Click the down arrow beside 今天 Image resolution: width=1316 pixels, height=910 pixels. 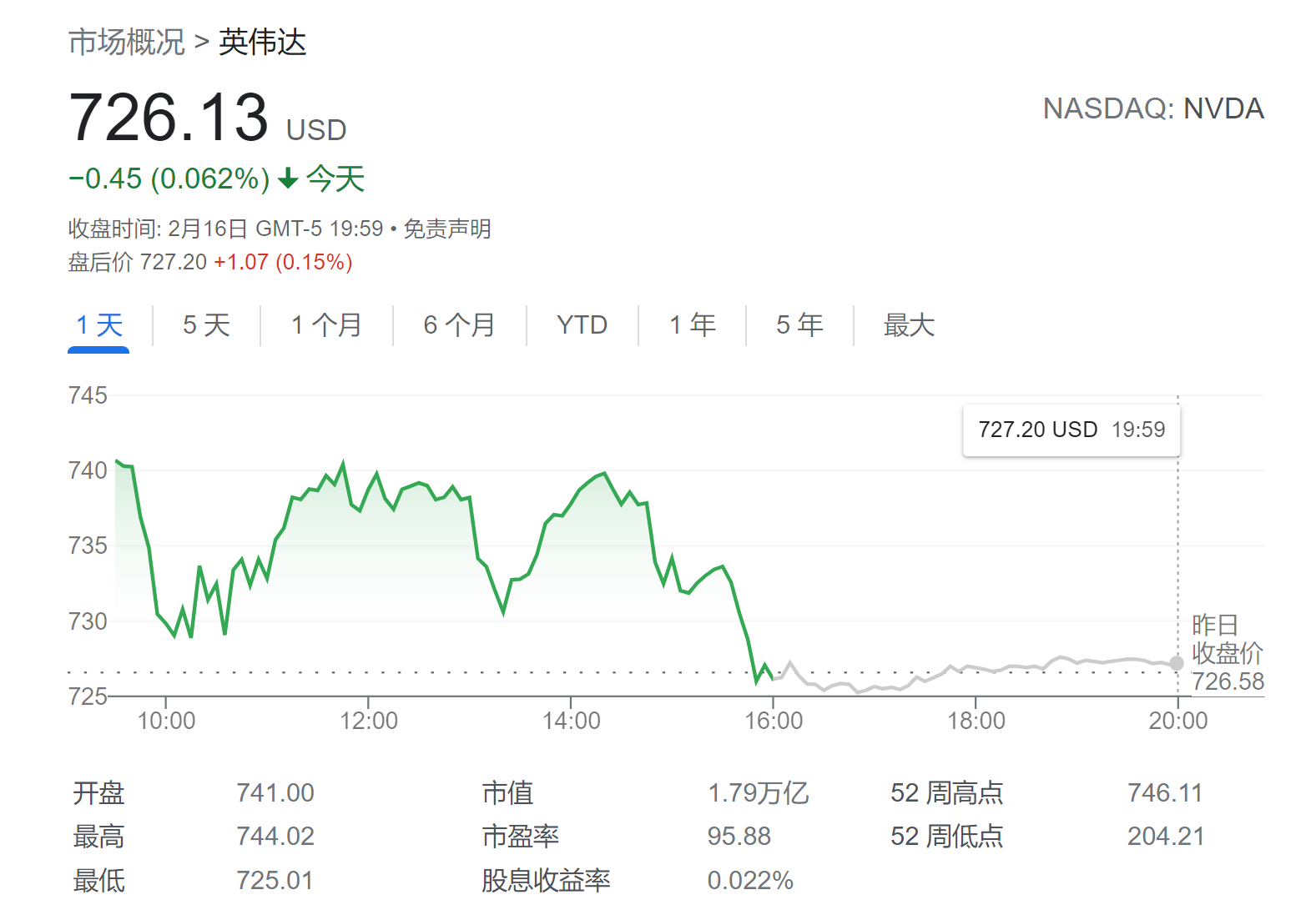(x=288, y=178)
